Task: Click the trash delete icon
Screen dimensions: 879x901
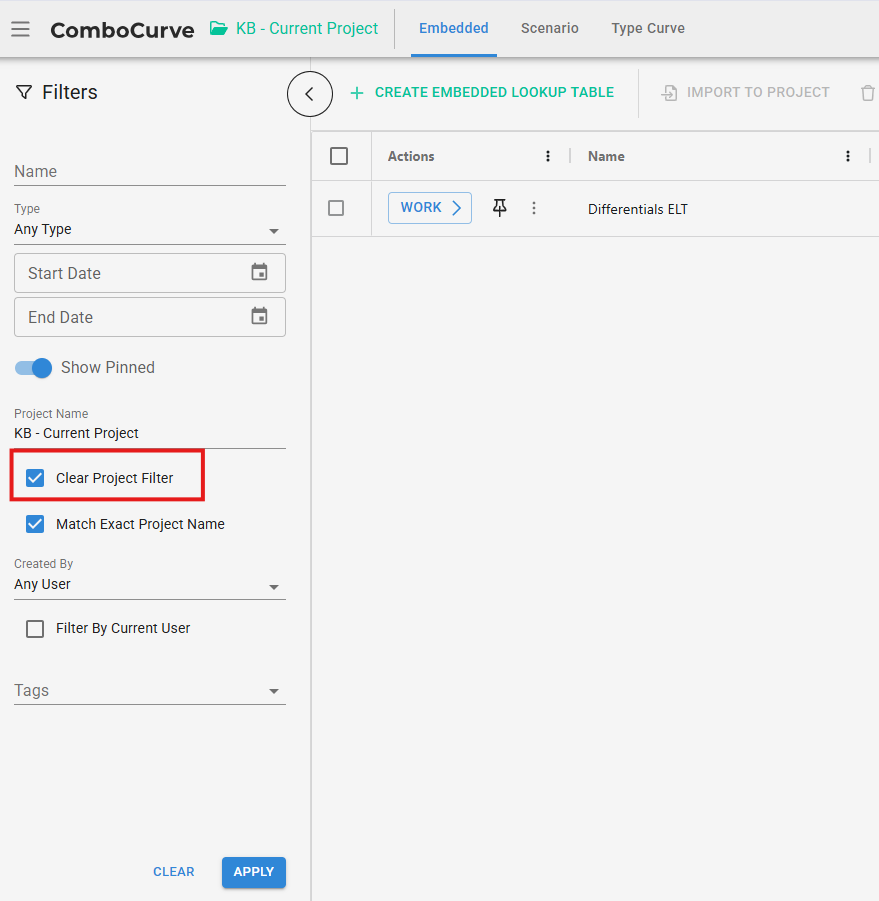Action: point(867,93)
